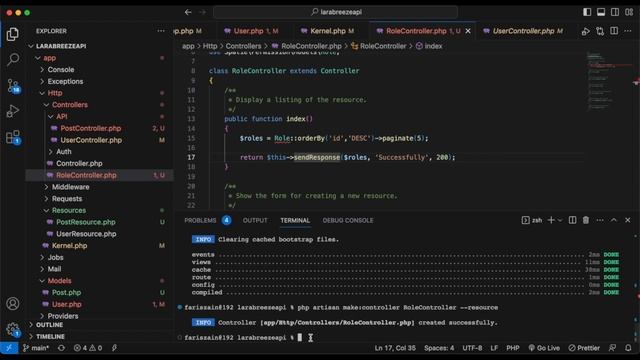This screenshot has width=640, height=360.
Task: Click the remote window status bar icon
Action: (x=9, y=348)
